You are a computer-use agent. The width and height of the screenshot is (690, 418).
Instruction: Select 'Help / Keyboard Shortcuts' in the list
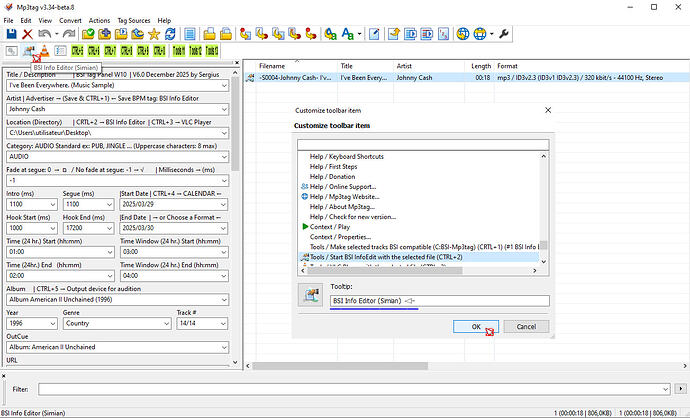pos(346,157)
